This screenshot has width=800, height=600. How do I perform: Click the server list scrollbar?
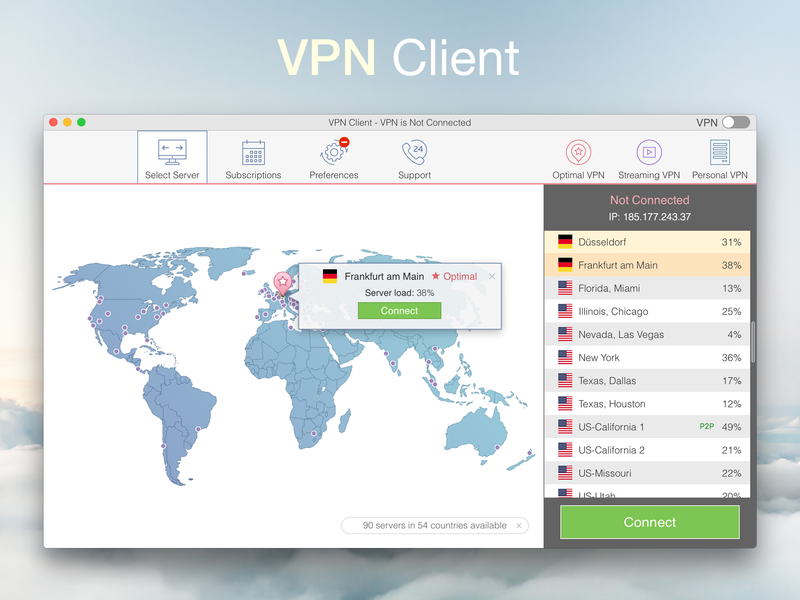click(x=753, y=342)
